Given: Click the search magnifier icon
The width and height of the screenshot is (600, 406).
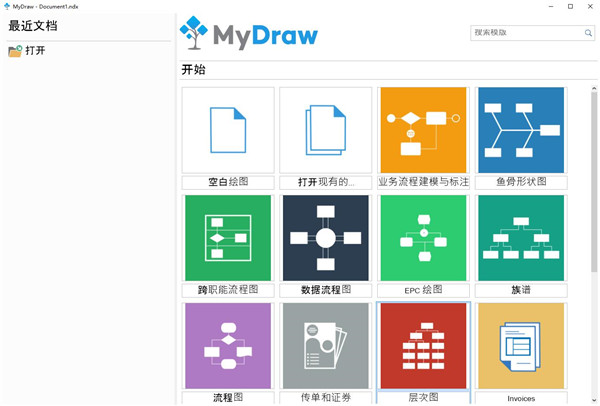Looking at the screenshot, I should (x=588, y=33).
